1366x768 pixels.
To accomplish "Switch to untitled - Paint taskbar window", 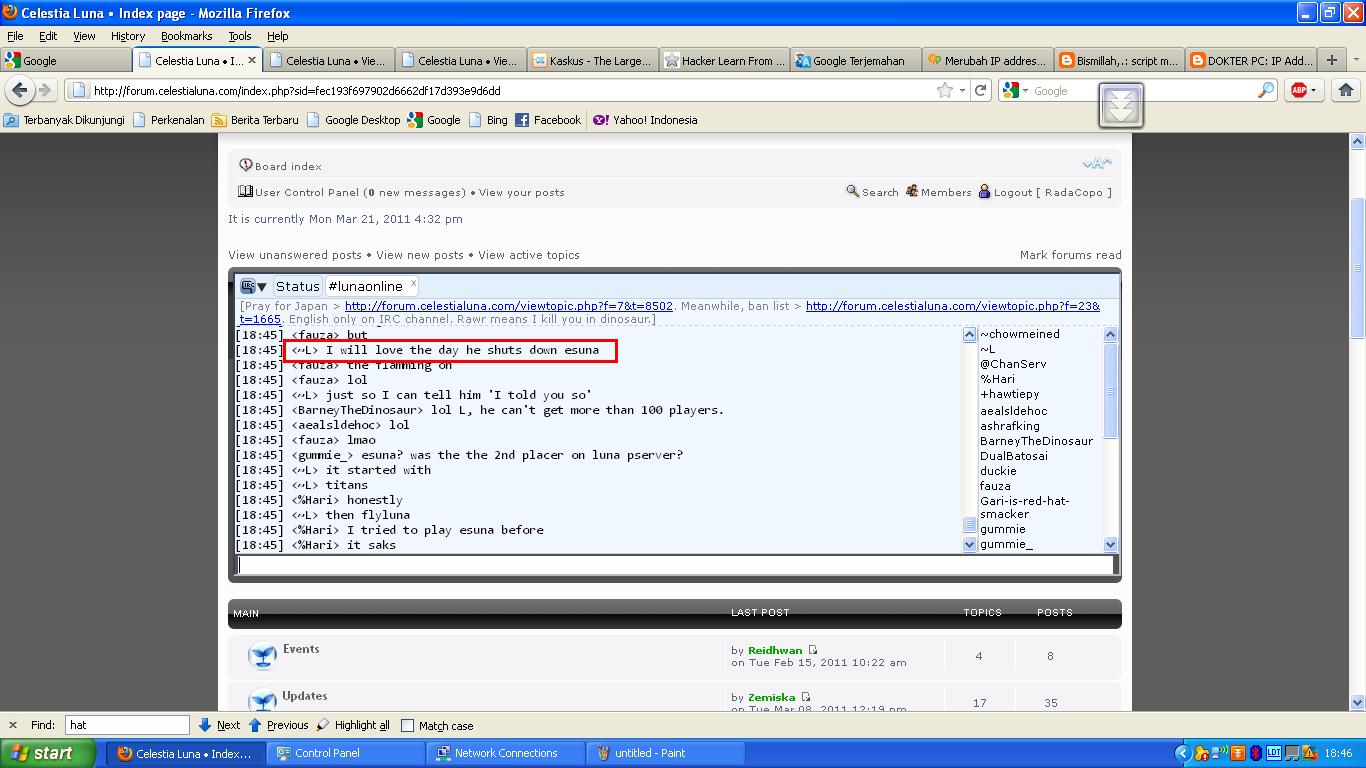I will tap(667, 753).
